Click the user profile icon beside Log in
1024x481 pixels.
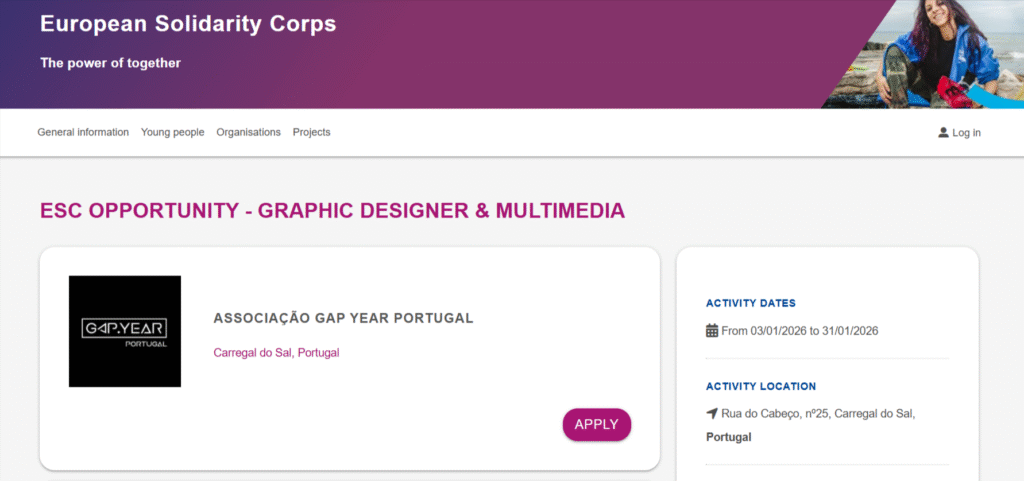point(943,132)
